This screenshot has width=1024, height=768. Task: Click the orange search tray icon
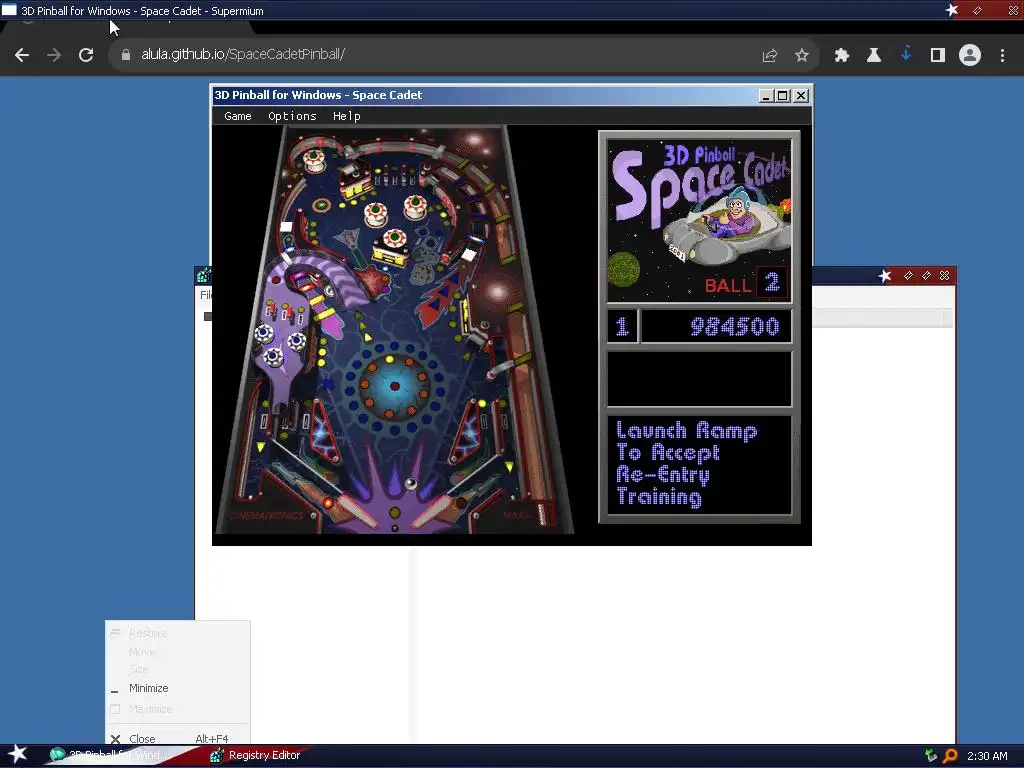(x=950, y=756)
